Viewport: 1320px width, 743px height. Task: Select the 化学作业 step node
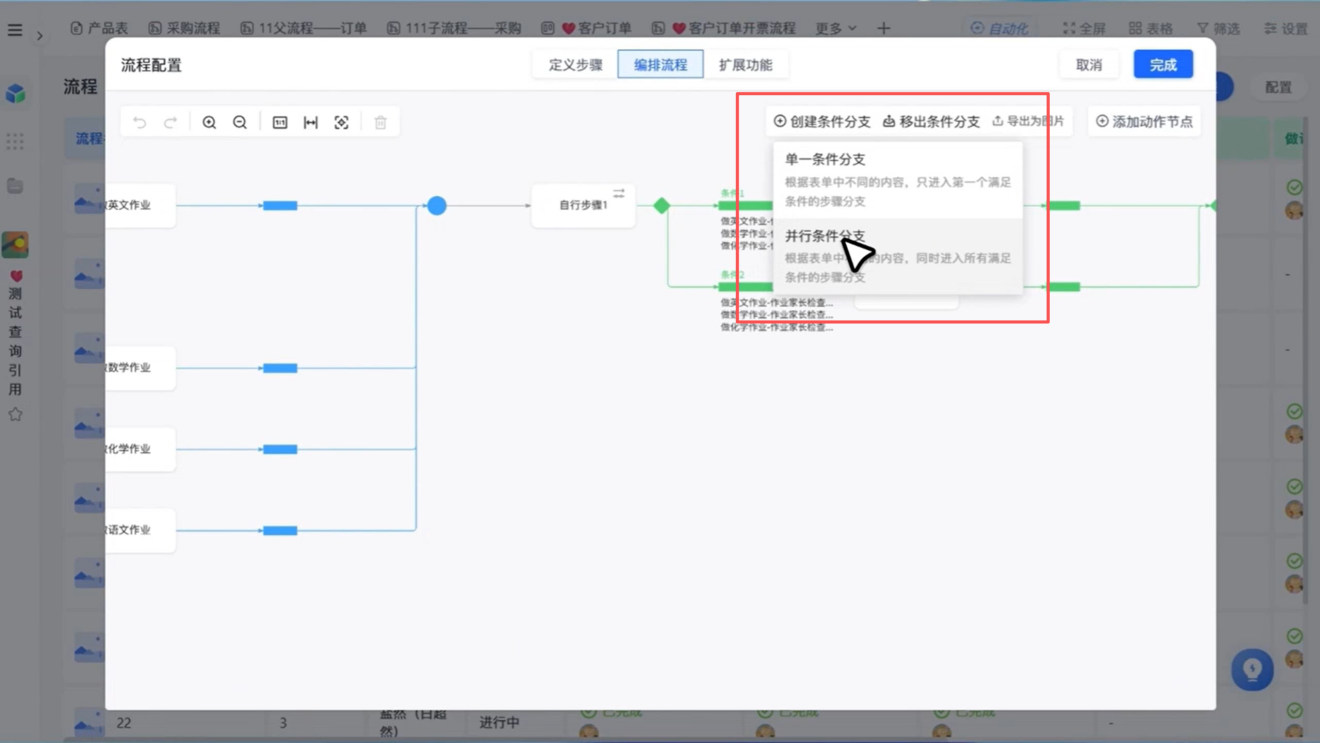140,449
